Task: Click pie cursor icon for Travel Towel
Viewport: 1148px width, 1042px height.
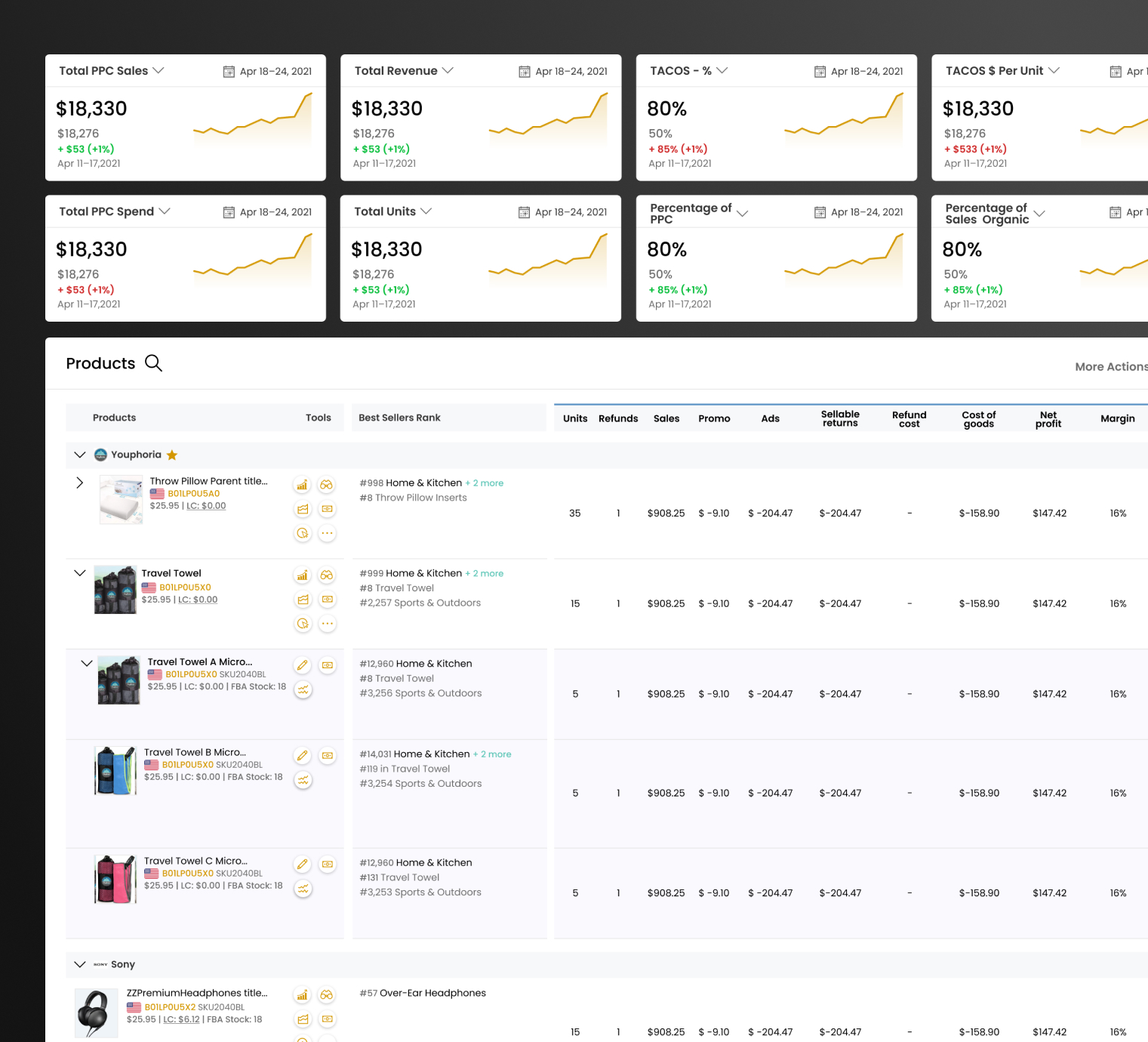Action: tap(303, 624)
